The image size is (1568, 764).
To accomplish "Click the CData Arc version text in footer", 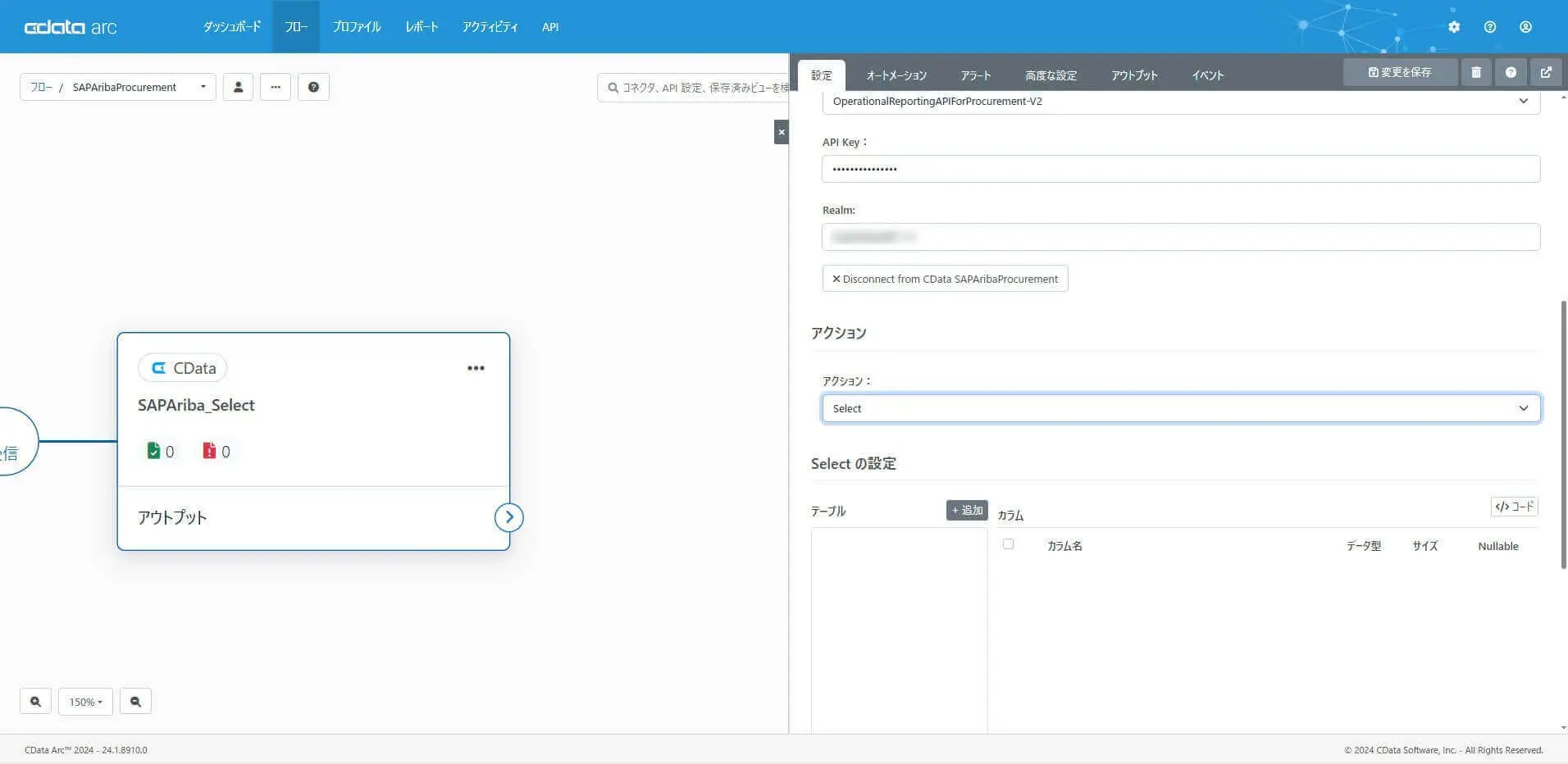I will tap(86, 750).
